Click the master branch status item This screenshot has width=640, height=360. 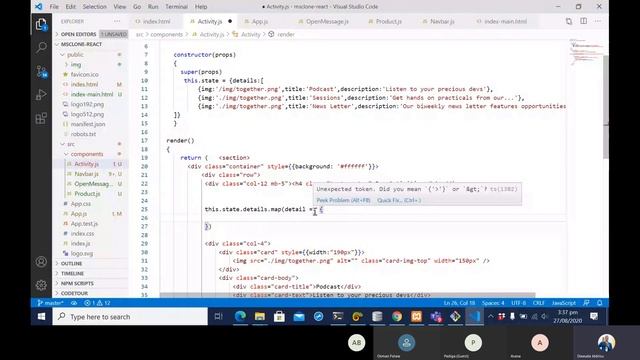[50, 303]
